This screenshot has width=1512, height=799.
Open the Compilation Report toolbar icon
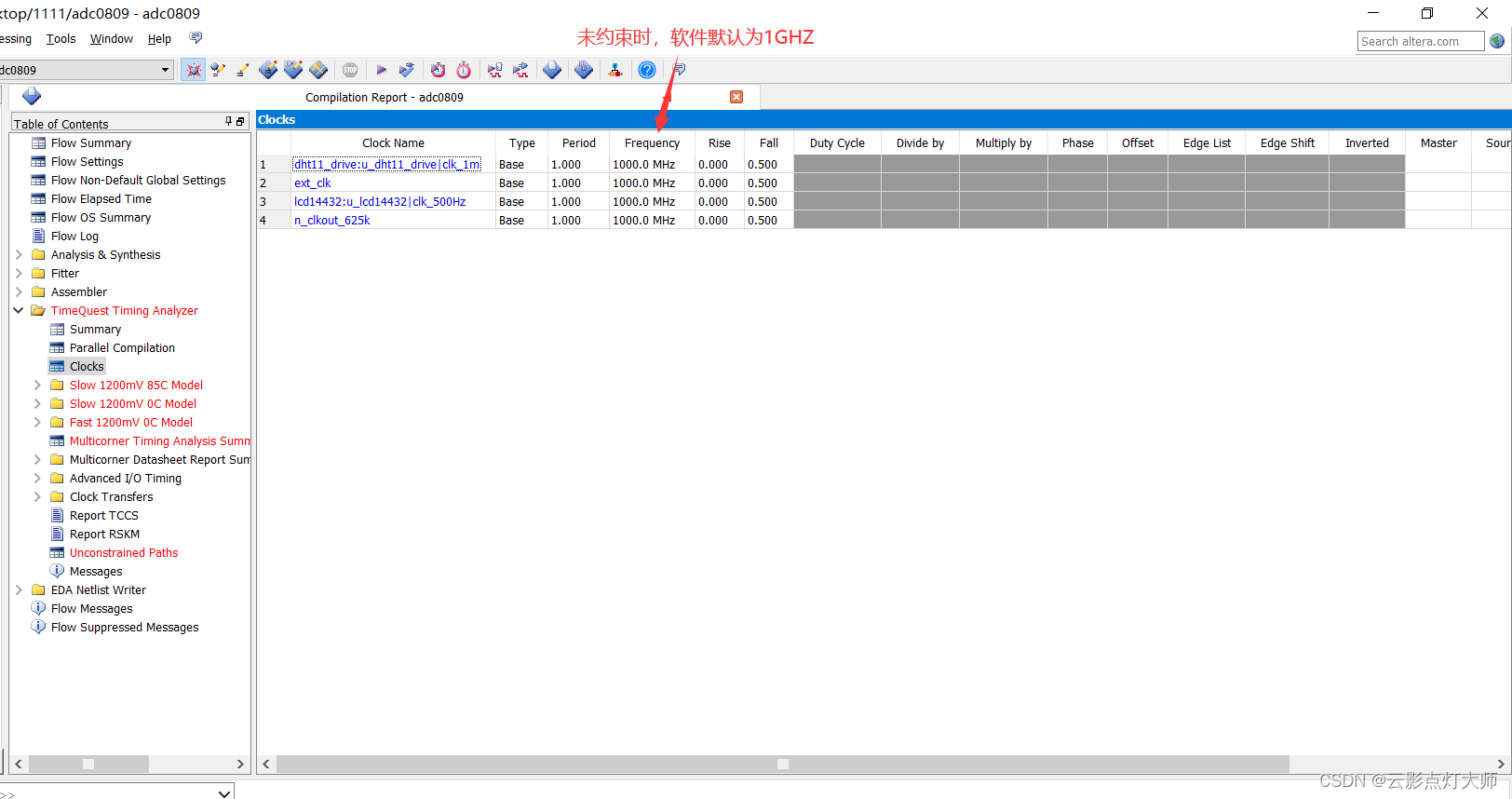click(552, 70)
